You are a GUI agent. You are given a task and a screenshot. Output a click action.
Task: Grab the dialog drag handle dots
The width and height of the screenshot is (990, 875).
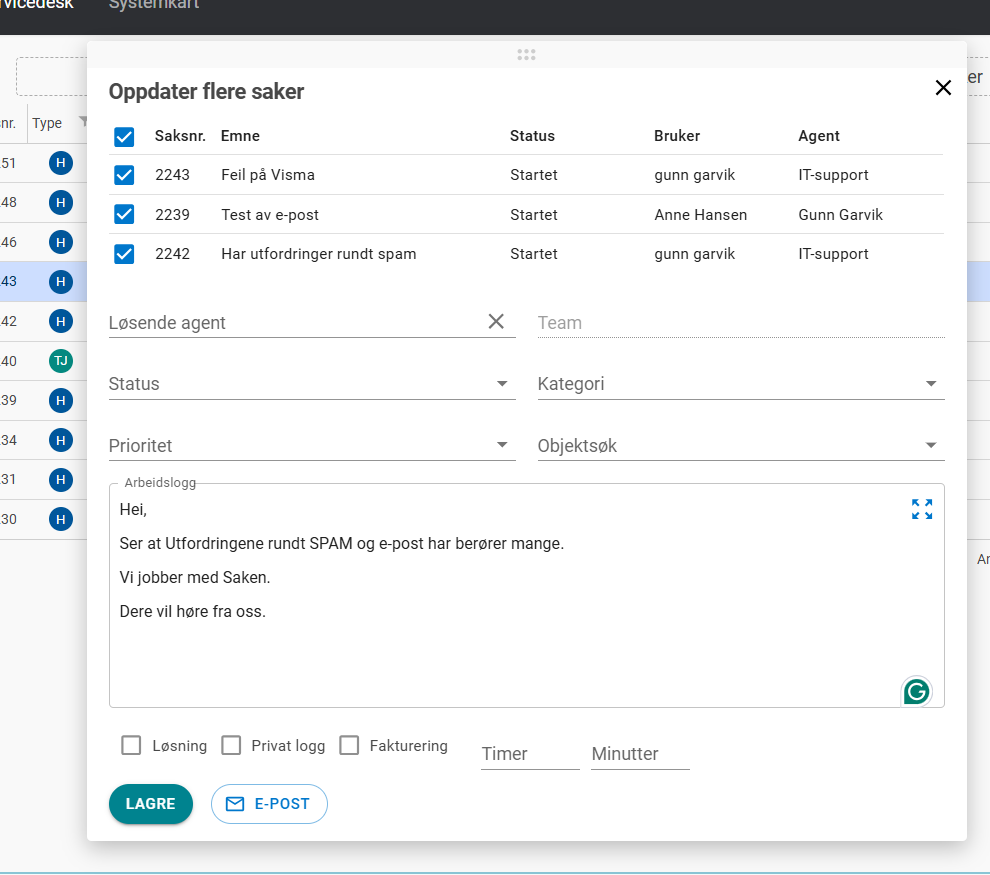[527, 55]
